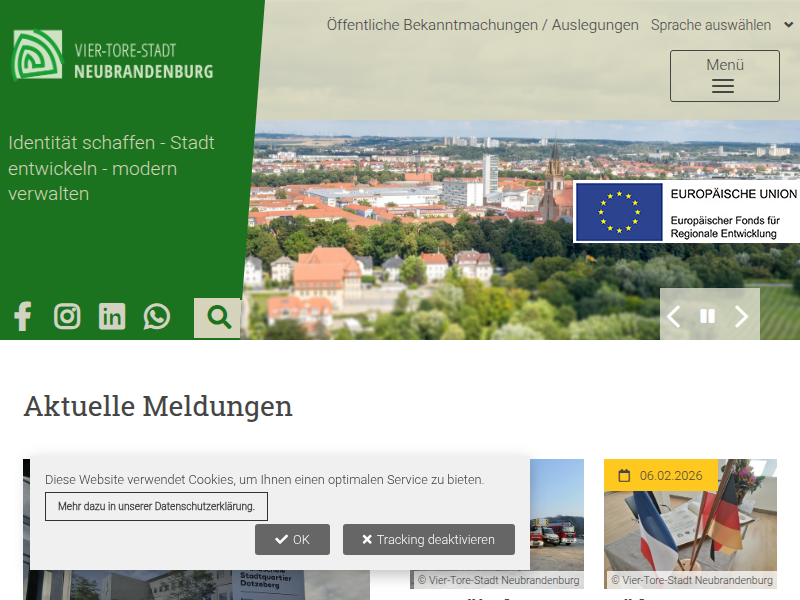The width and height of the screenshot is (800, 600).
Task: Read more in the Datenschutzerklärung link
Action: pos(156,507)
